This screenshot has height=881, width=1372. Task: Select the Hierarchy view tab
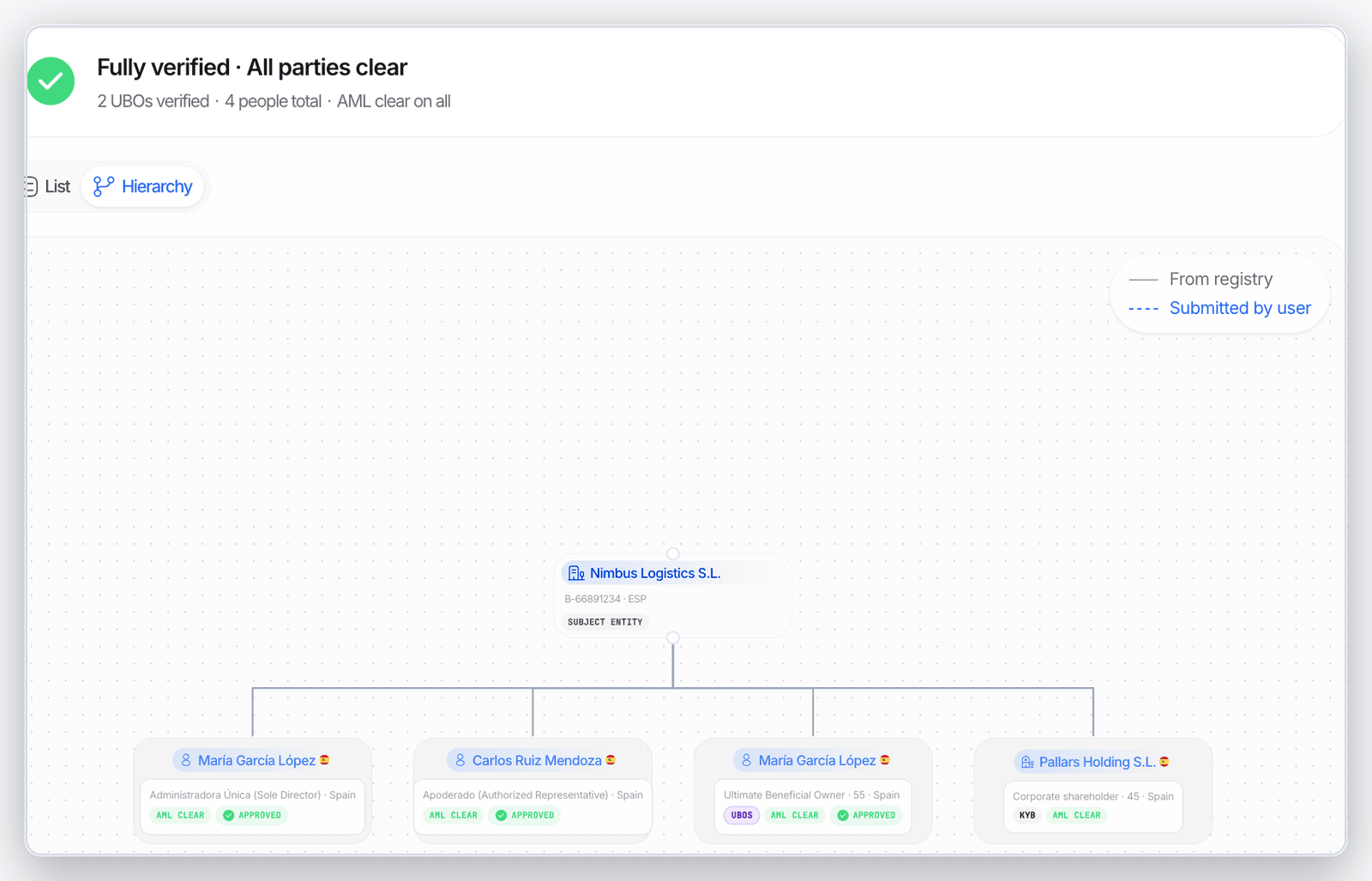142,186
